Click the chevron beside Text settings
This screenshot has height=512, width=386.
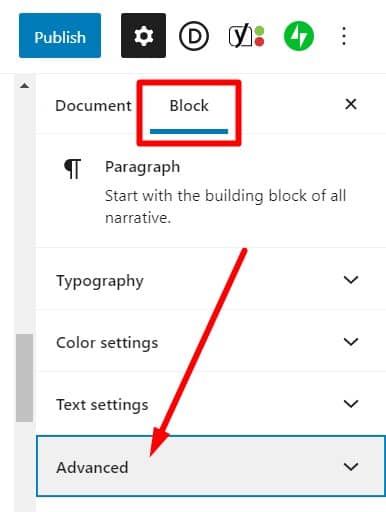coord(351,404)
